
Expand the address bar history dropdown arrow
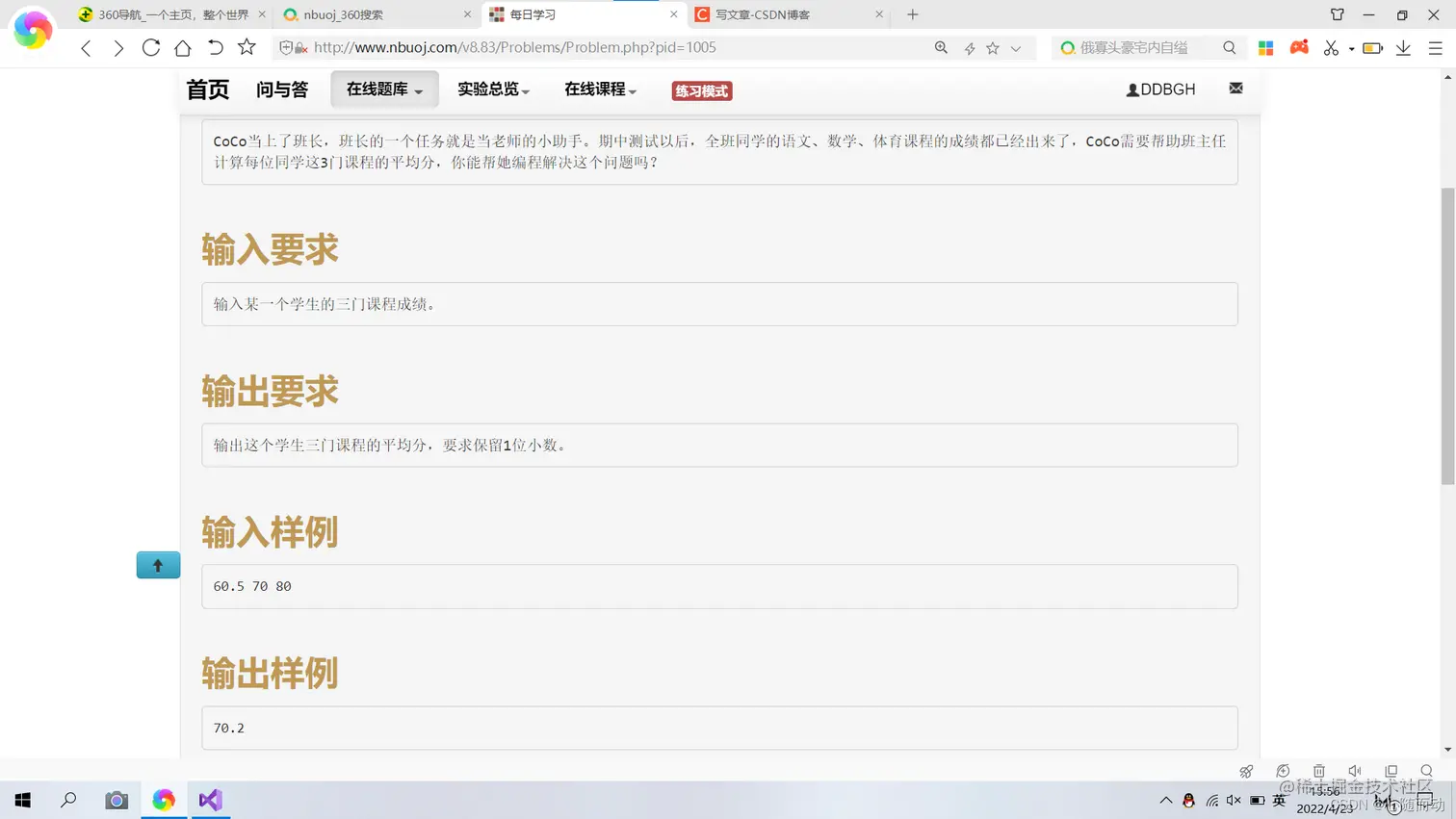click(x=1016, y=48)
